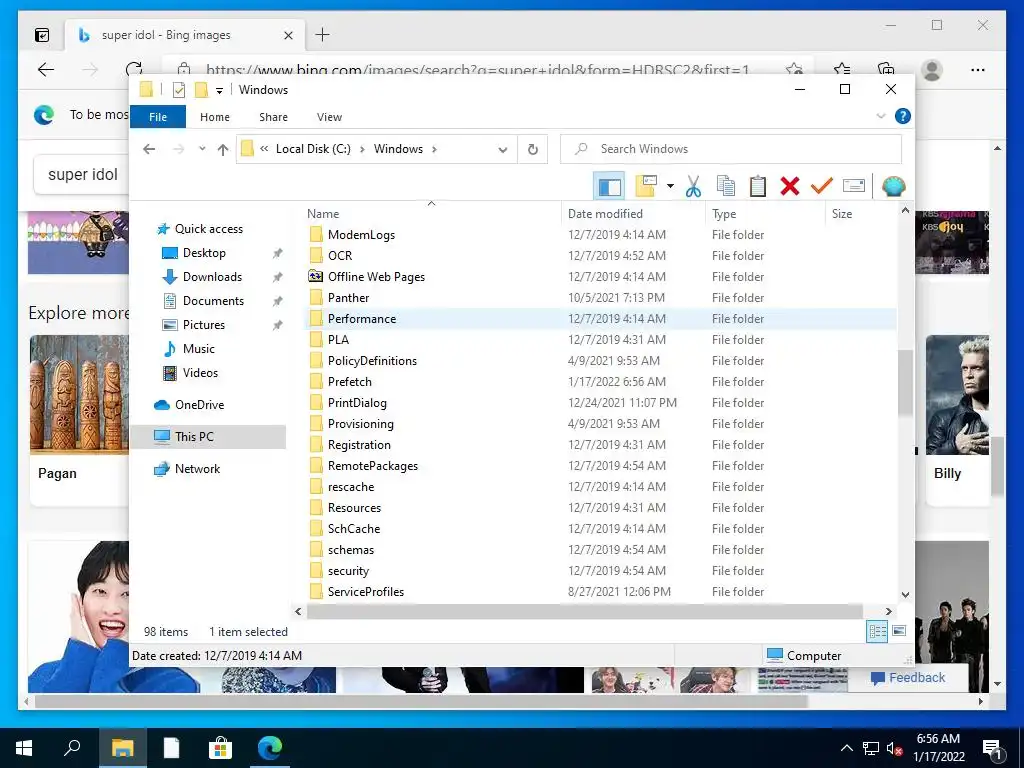Image resolution: width=1024 pixels, height=768 pixels.
Task: Click the Cut scissors icon
Action: [x=693, y=187]
